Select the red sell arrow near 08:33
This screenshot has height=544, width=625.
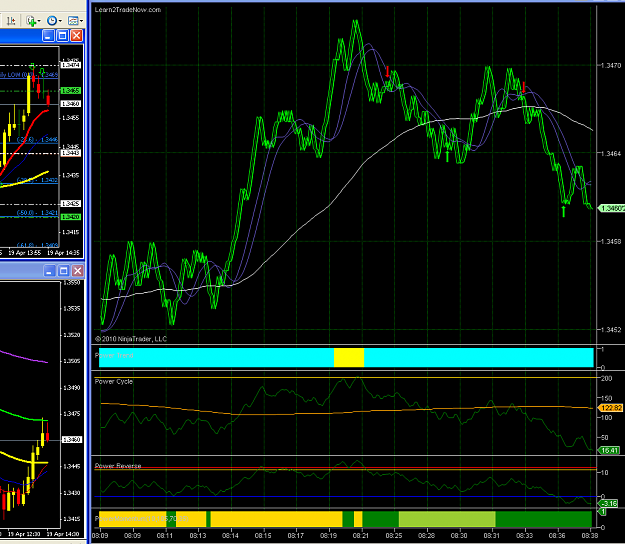(x=523, y=88)
